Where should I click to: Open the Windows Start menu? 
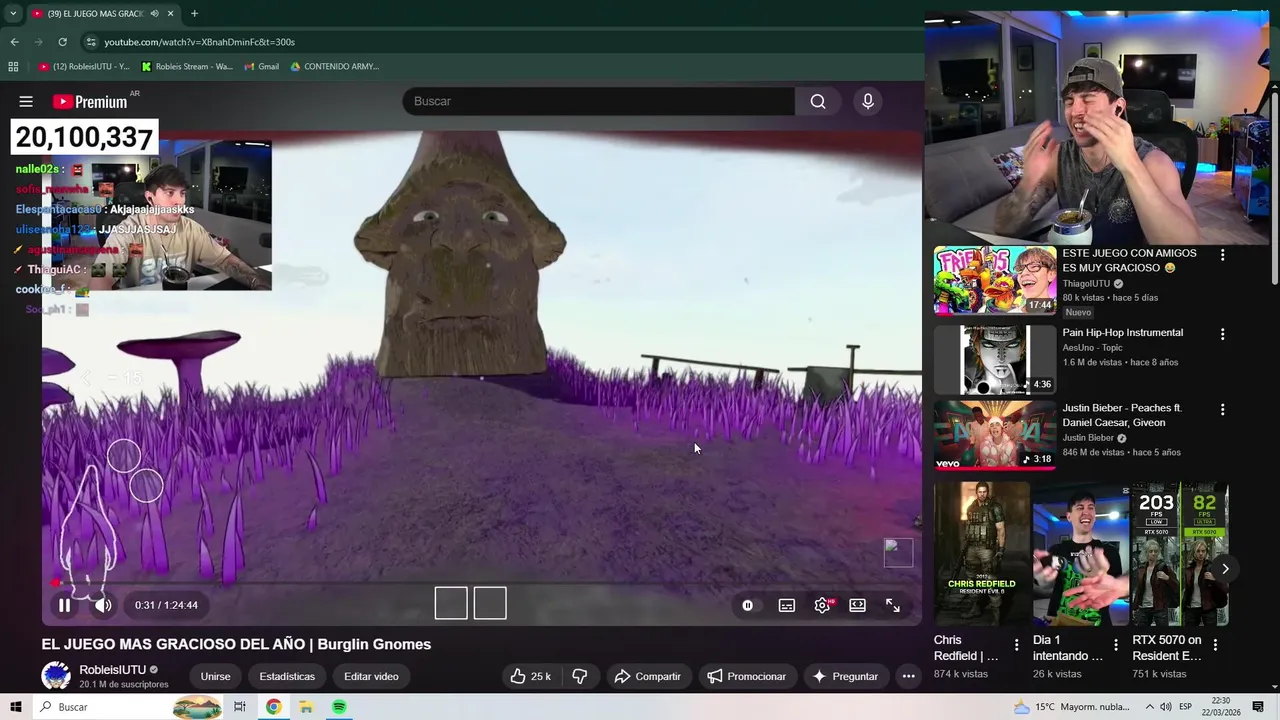[x=15, y=707]
